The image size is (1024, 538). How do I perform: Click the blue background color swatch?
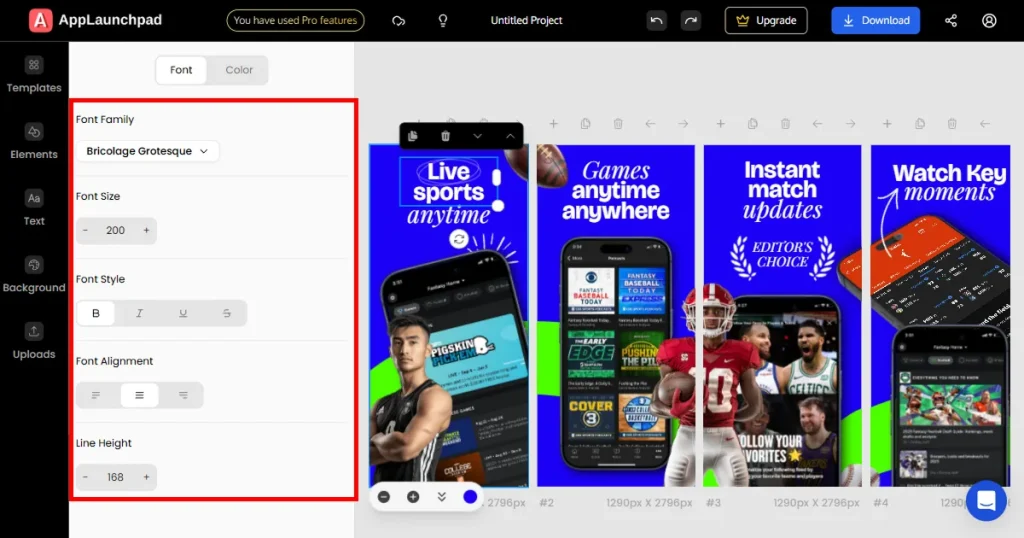[470, 497]
